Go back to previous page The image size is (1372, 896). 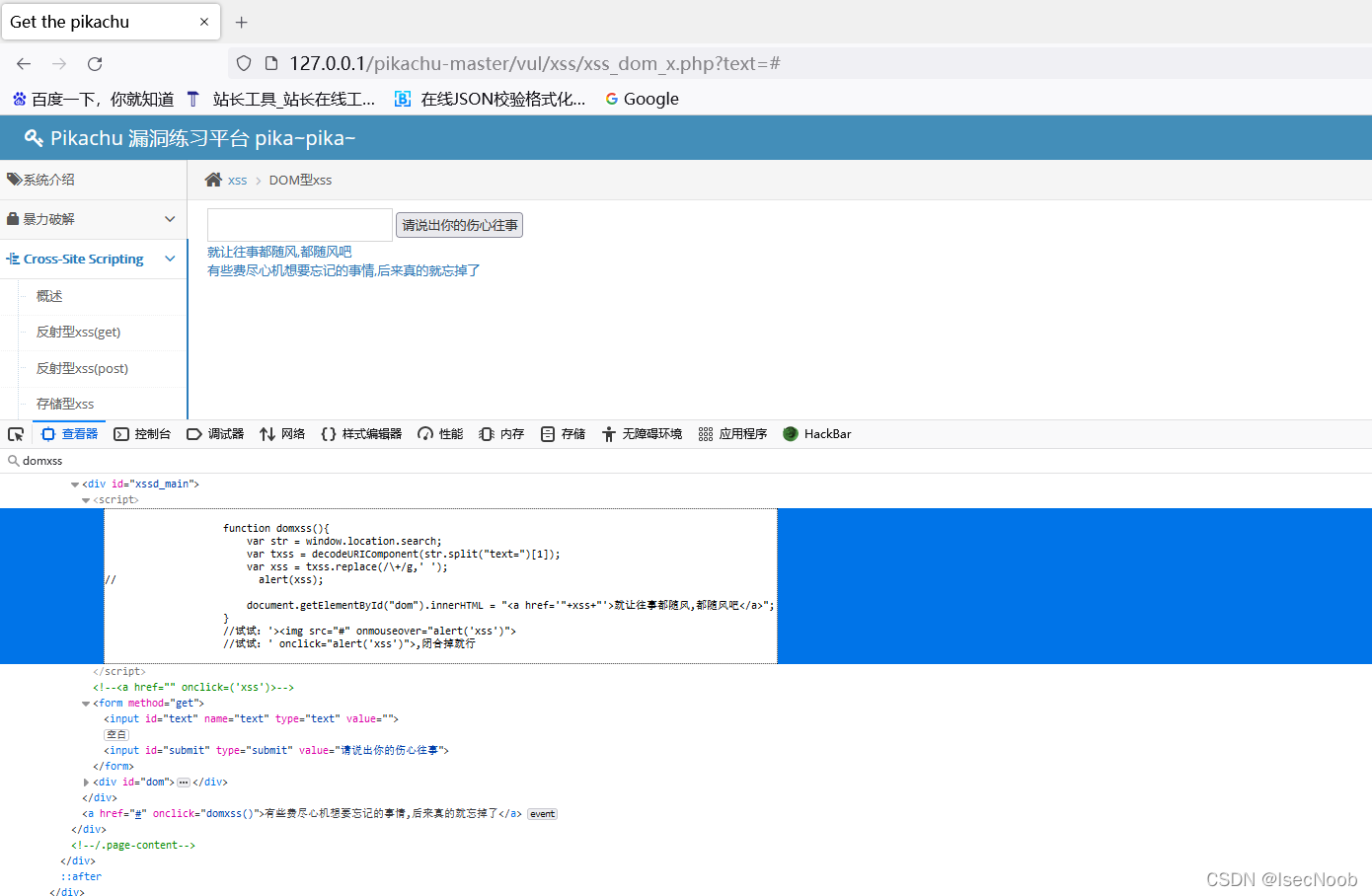click(24, 63)
